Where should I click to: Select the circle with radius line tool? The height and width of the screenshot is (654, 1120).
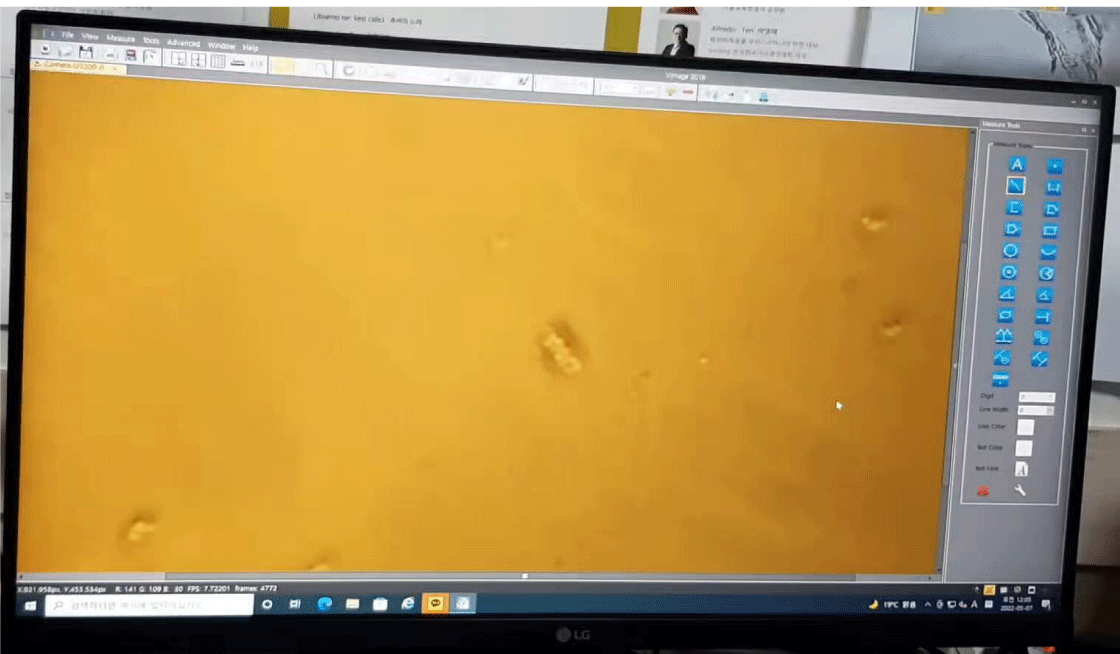tap(1046, 273)
